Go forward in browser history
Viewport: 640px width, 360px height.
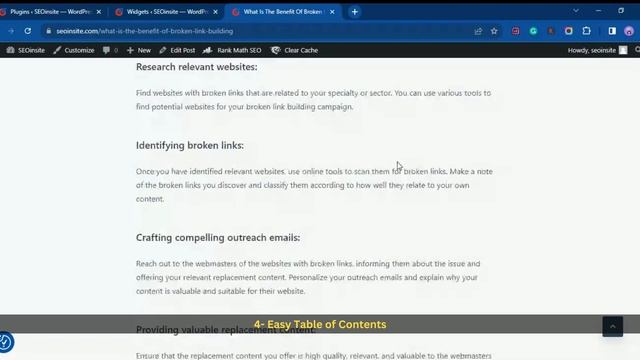[x=11, y=31]
